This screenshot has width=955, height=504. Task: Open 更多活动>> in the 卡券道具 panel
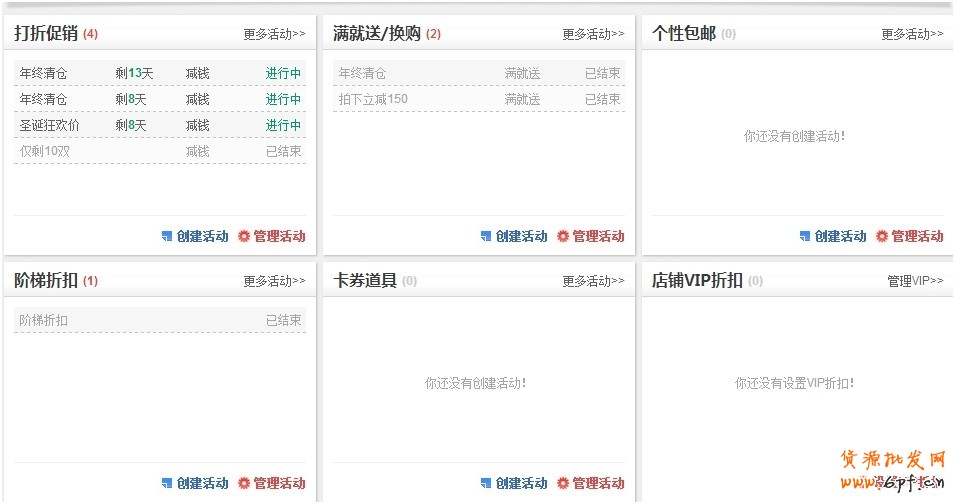tap(593, 281)
